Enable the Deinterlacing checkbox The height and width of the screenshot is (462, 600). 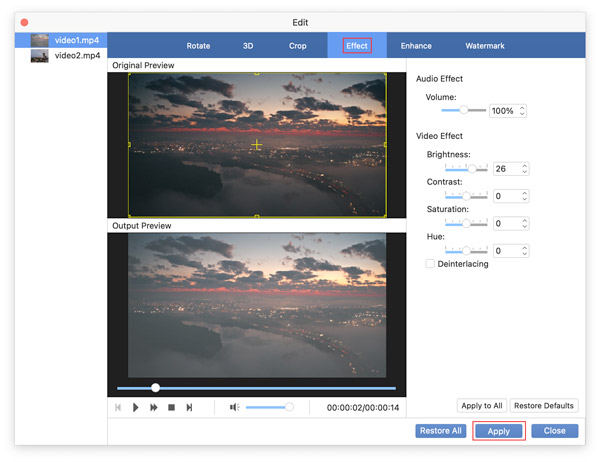430,264
